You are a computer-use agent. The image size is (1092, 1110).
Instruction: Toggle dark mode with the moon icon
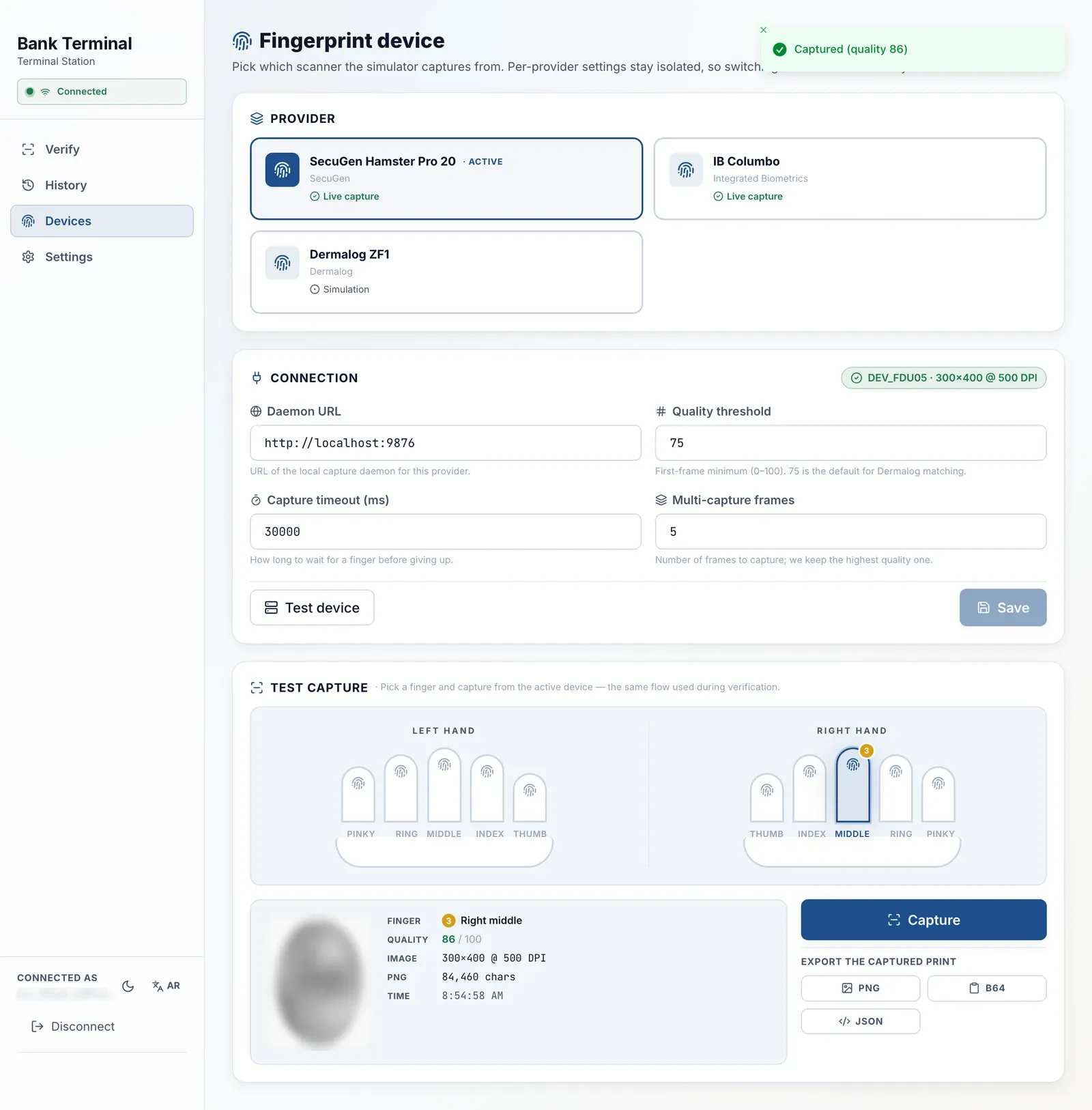click(x=128, y=986)
